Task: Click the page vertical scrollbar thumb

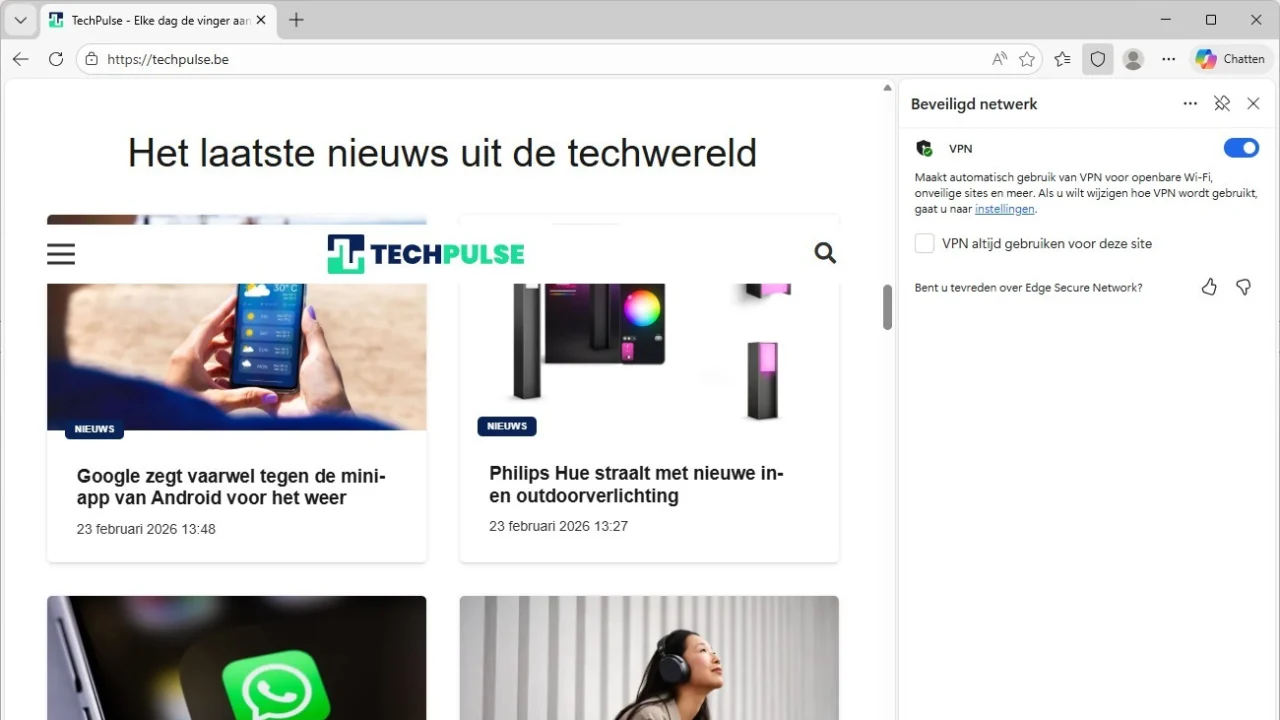Action: click(887, 307)
